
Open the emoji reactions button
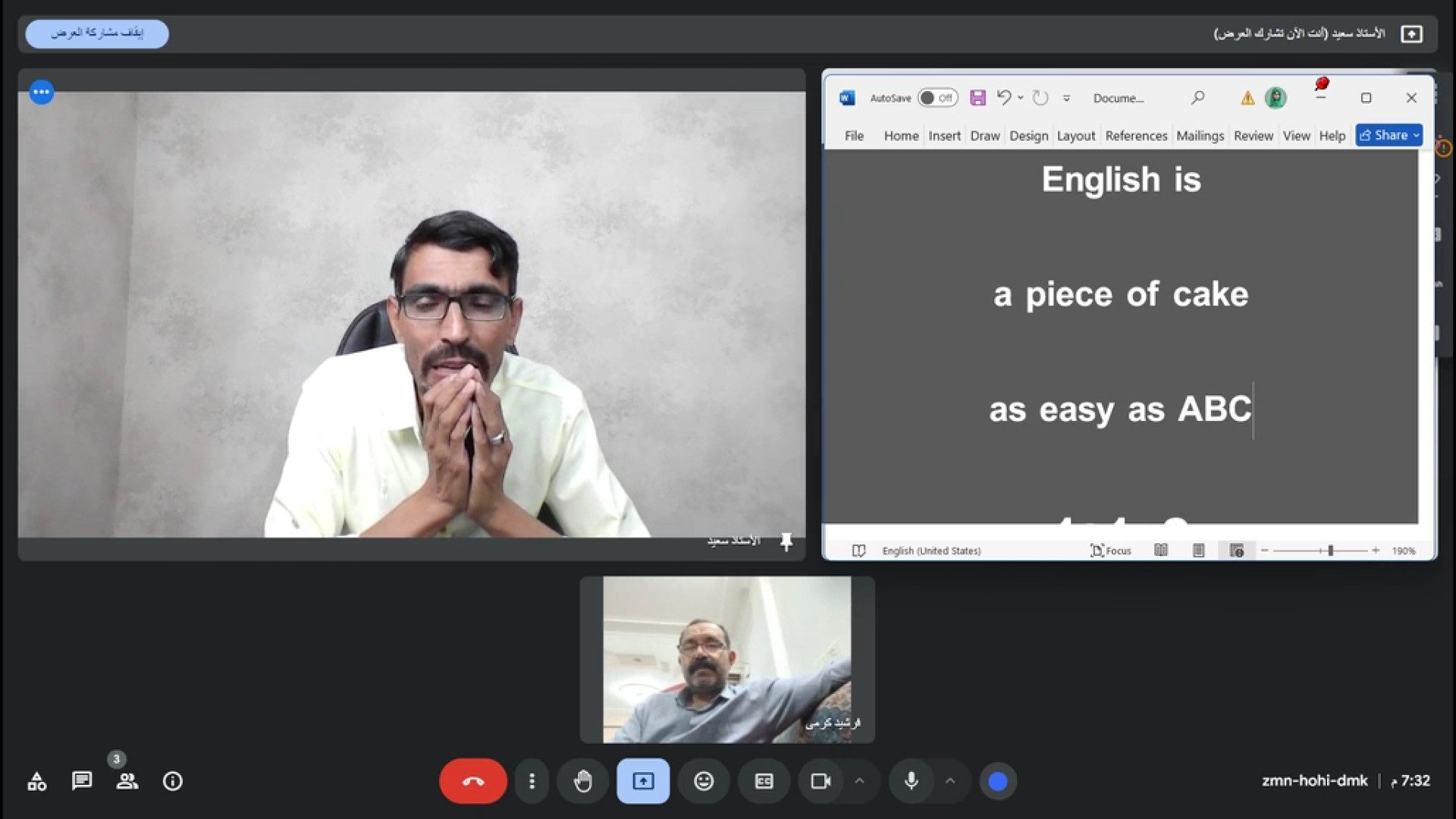[704, 781]
